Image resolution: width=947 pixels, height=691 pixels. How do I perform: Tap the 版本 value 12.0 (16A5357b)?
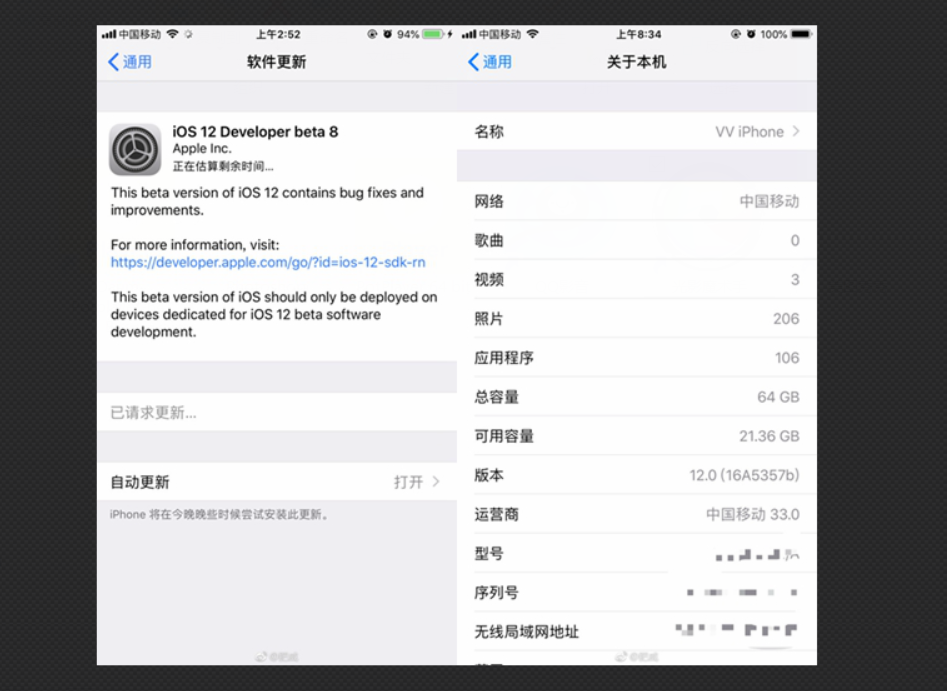(744, 475)
